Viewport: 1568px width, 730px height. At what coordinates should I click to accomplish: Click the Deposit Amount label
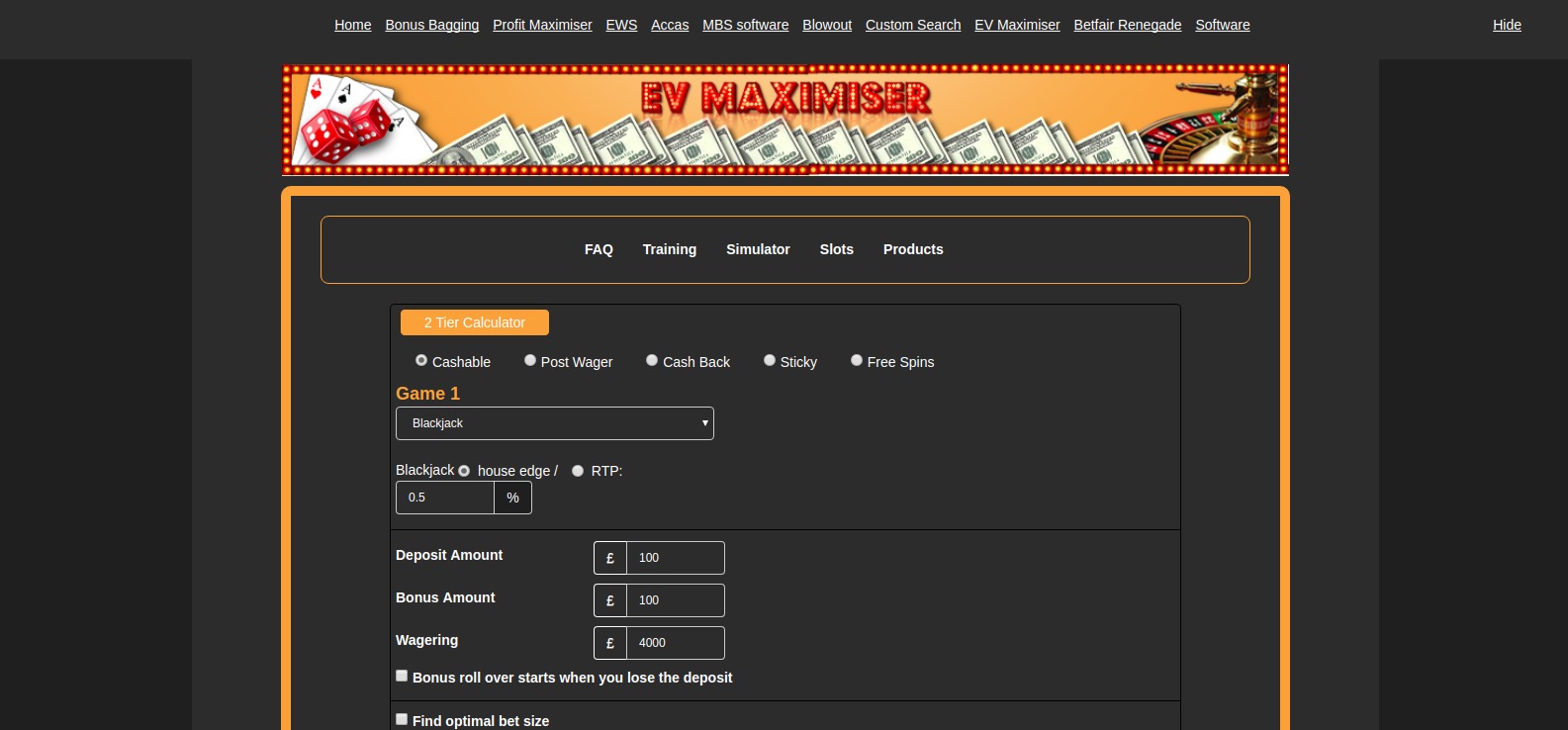(x=449, y=555)
